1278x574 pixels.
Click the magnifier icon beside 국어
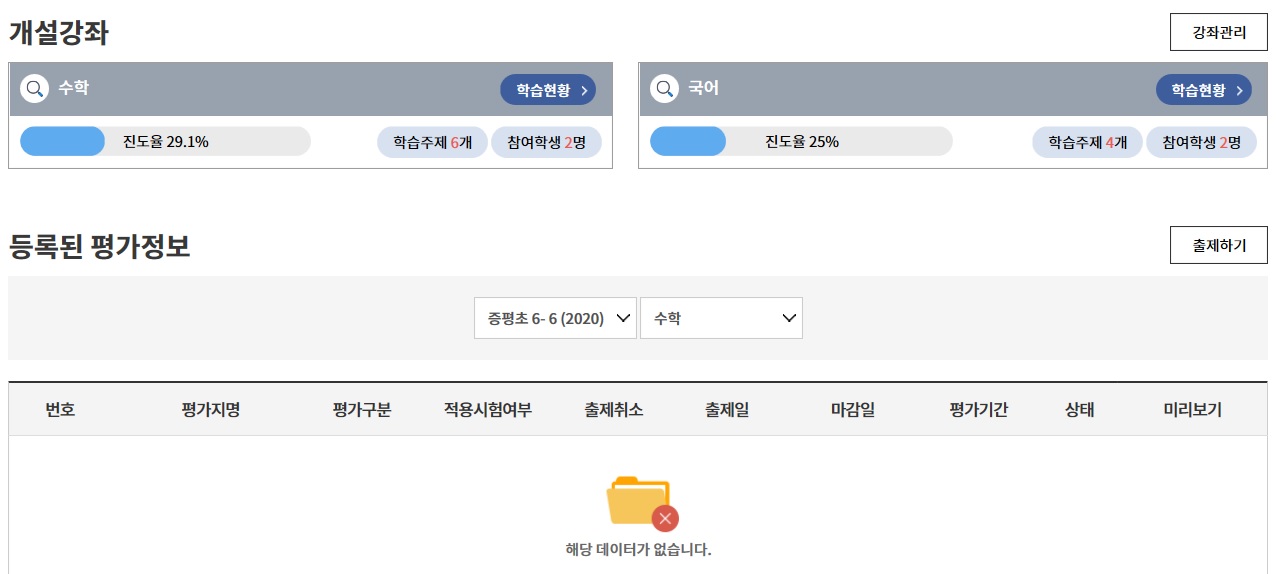[x=665, y=89]
